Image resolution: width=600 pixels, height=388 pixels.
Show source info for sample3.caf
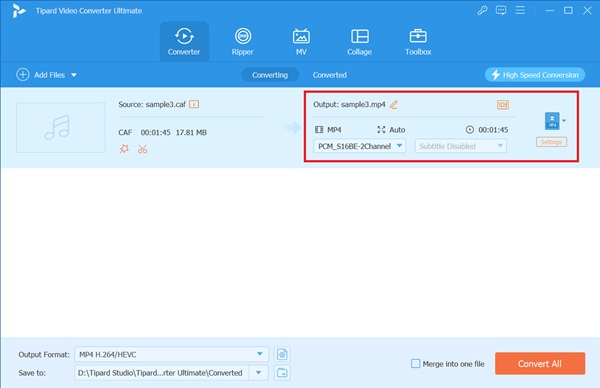tap(194, 104)
